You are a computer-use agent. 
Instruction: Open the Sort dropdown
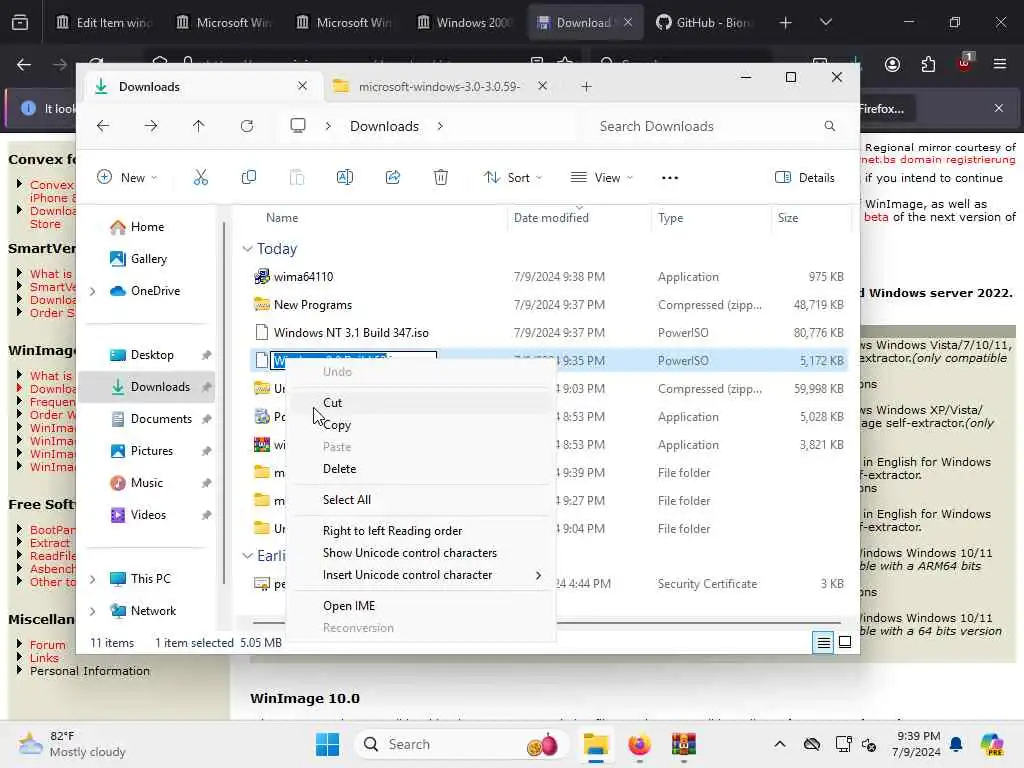[513, 178]
